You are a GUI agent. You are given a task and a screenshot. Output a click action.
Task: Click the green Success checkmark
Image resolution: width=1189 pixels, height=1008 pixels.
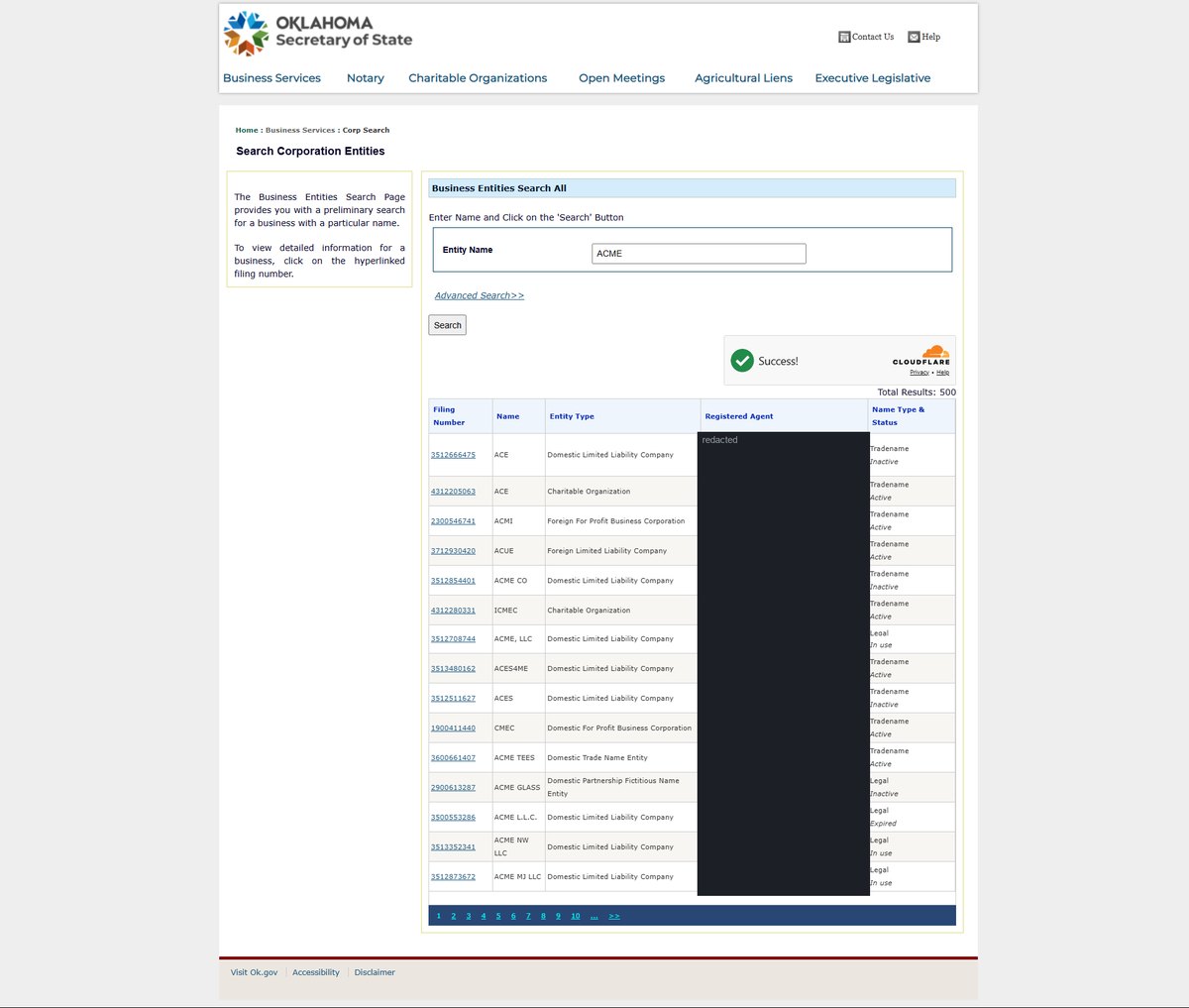point(742,361)
